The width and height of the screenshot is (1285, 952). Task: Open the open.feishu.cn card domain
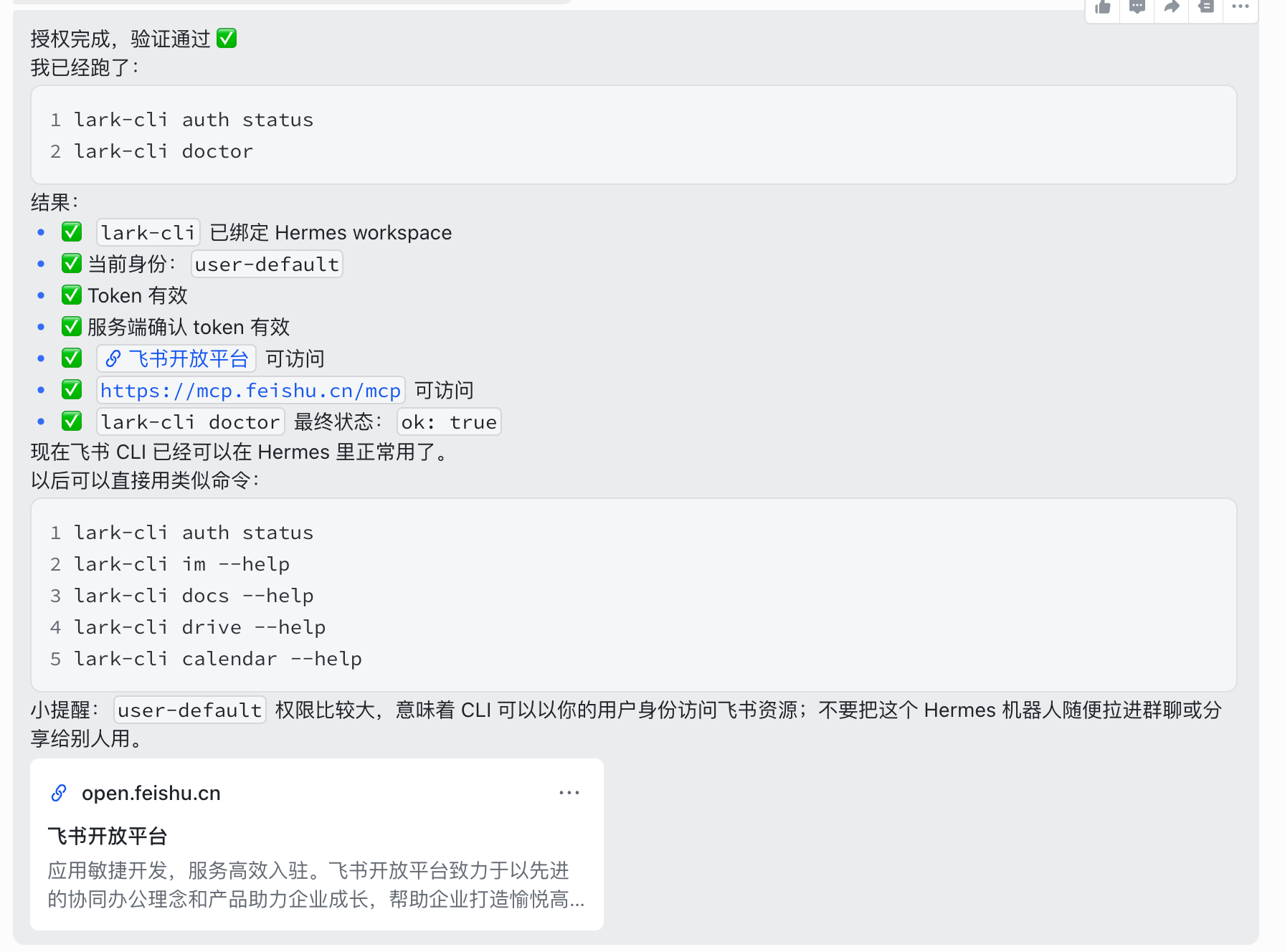[151, 793]
